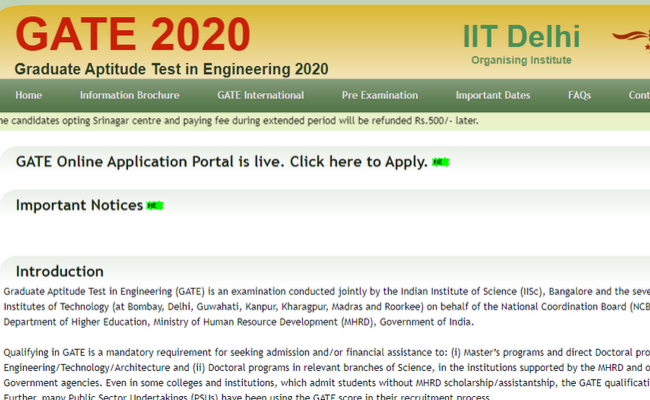The width and height of the screenshot is (650, 400).
Task: Click the green new badge beside Application Portal
Action: click(441, 161)
